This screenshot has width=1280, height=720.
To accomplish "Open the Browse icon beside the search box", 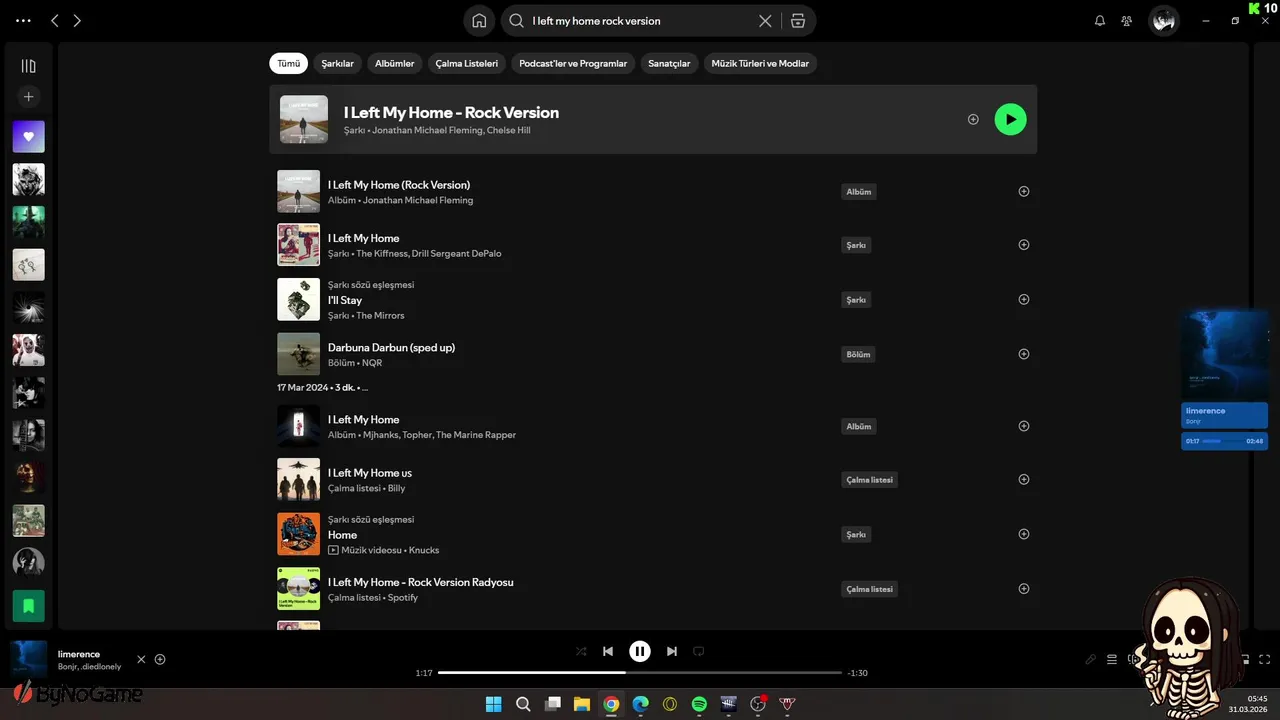I will pyautogui.click(x=797, y=21).
